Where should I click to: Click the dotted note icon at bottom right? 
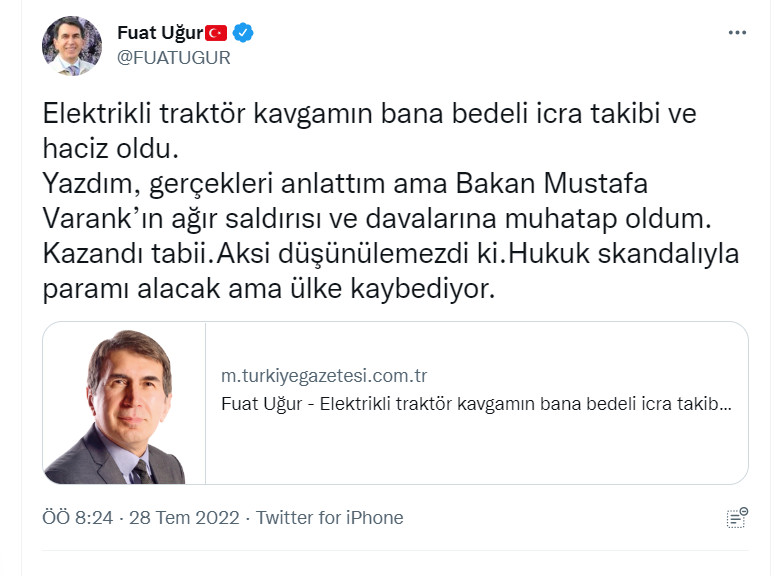tap(737, 517)
